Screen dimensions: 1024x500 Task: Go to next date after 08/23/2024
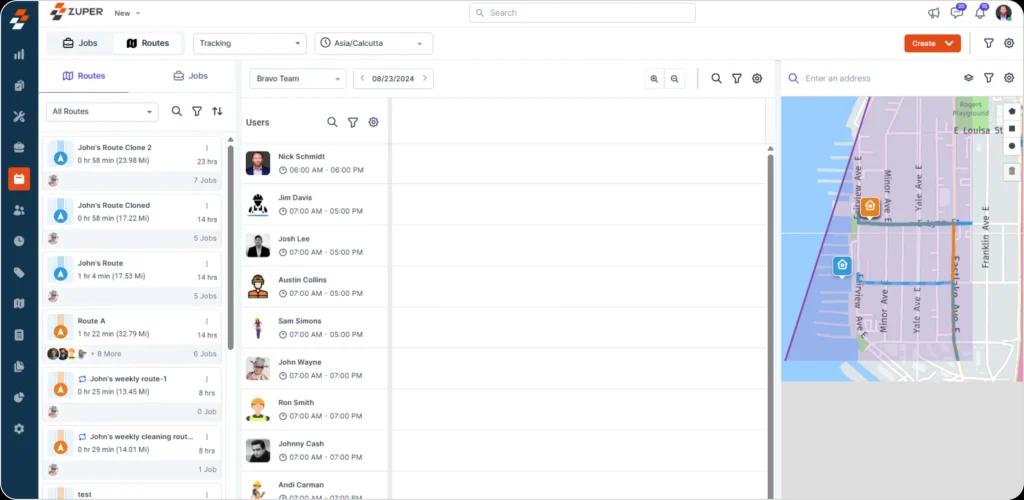click(x=425, y=78)
